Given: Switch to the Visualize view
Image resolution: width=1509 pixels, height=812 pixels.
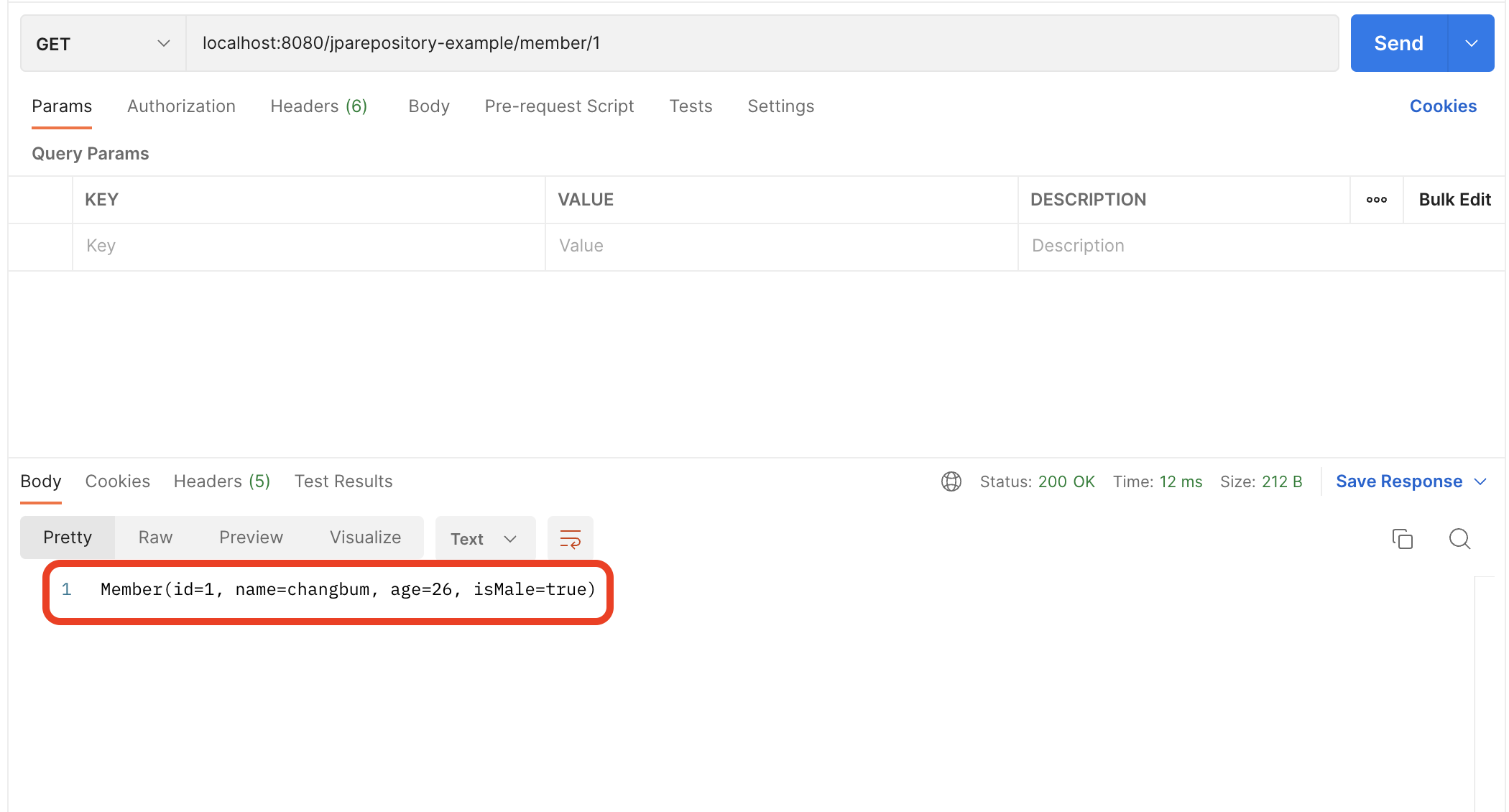Looking at the screenshot, I should tap(365, 538).
